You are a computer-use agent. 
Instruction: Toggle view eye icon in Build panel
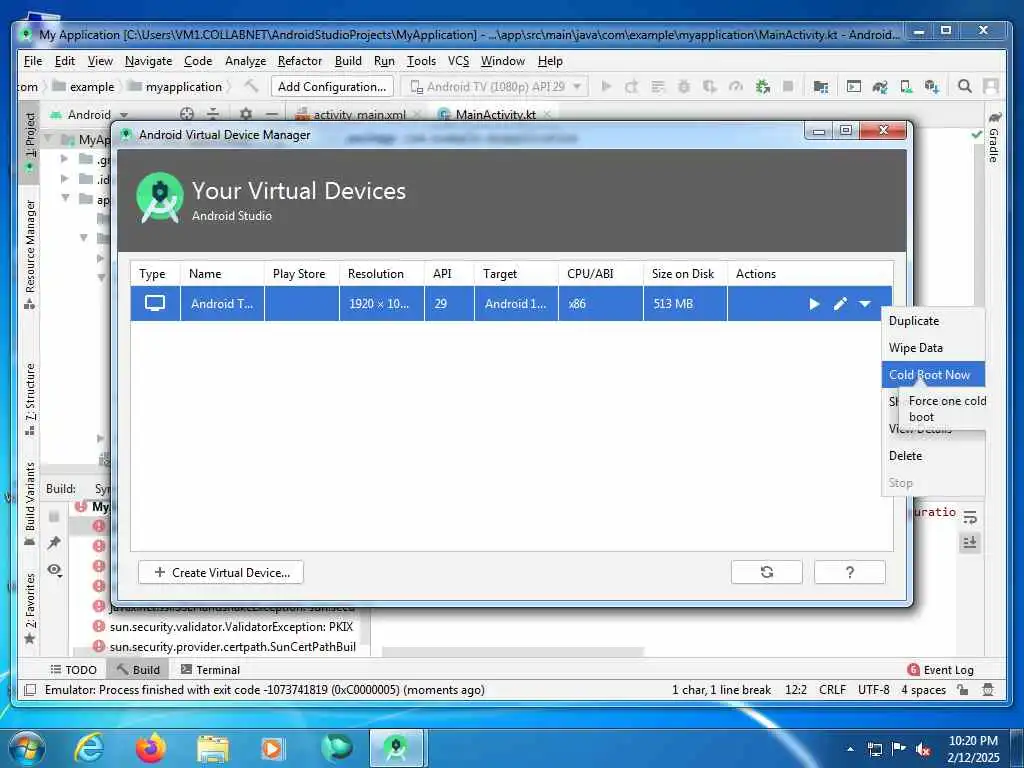point(55,570)
